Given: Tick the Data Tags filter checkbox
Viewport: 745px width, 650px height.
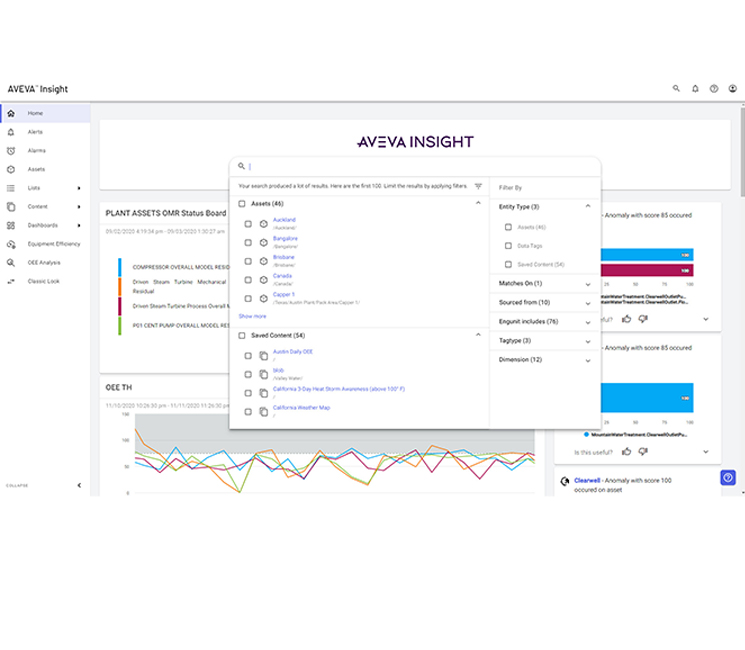Looking at the screenshot, I should point(508,246).
